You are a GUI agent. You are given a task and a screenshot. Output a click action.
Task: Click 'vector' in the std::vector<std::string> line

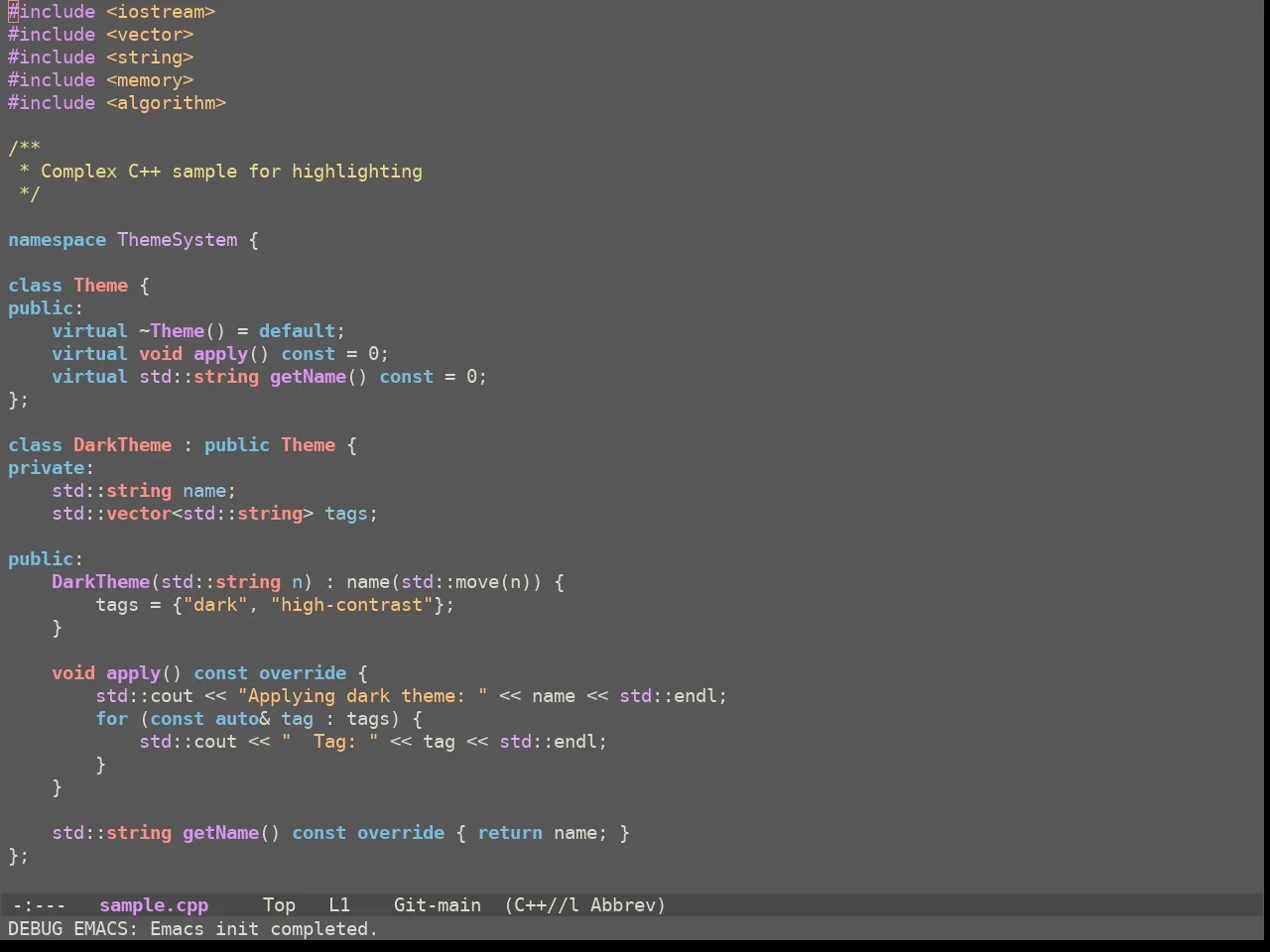coord(139,514)
